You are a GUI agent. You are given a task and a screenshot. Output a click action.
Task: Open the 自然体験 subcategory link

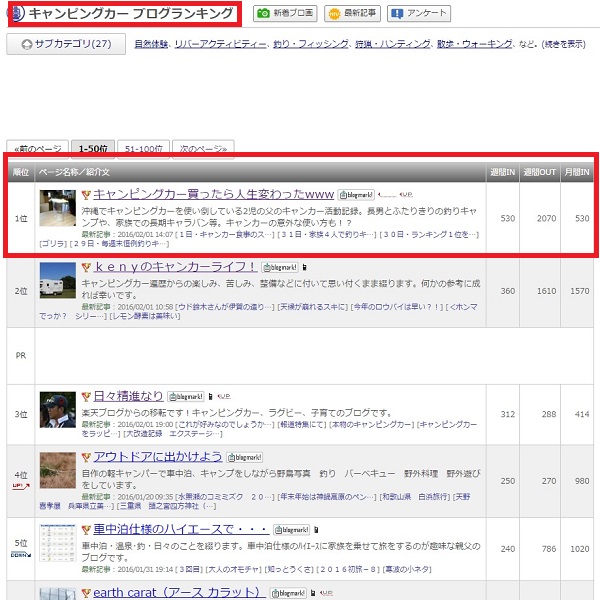[151, 44]
